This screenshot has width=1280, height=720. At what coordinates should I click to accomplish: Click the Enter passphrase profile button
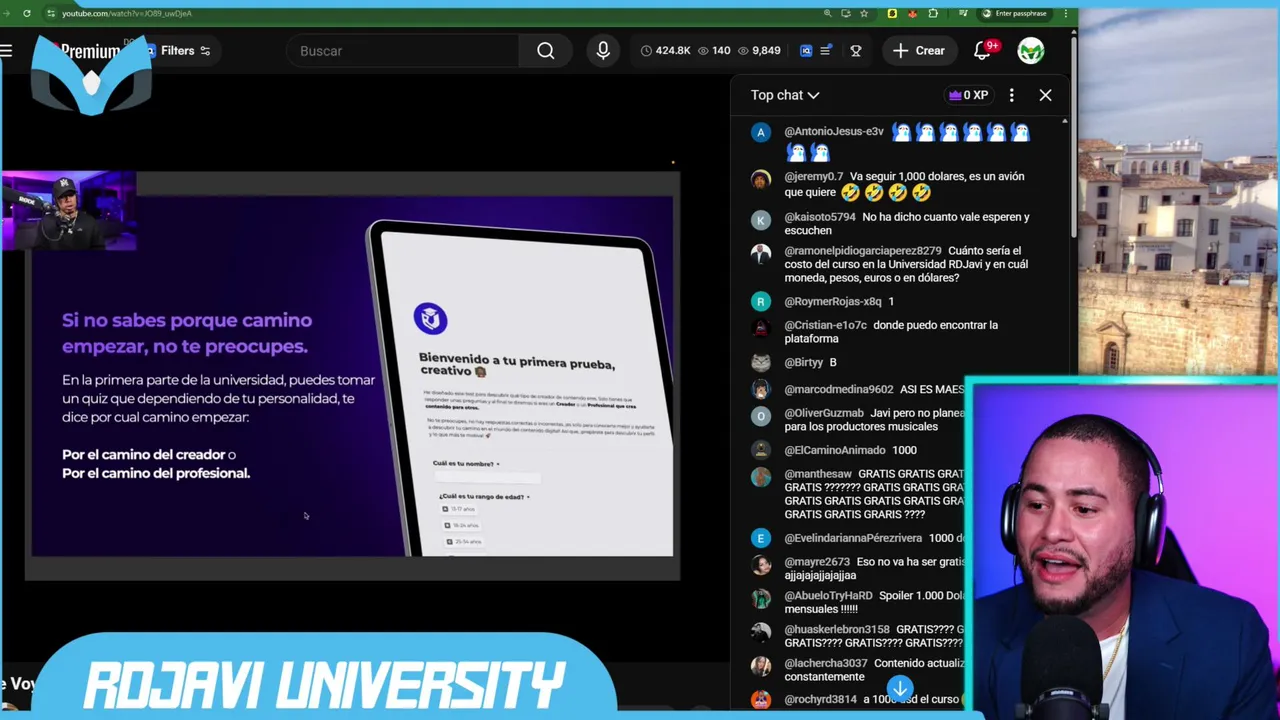1014,13
